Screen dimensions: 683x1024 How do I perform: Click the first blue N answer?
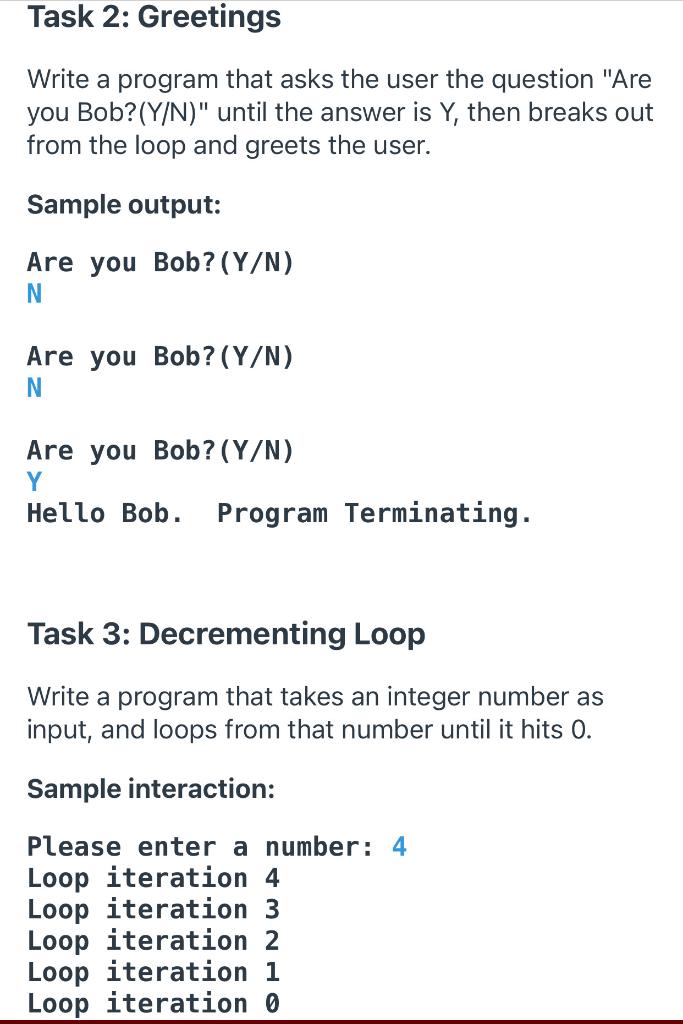35,294
